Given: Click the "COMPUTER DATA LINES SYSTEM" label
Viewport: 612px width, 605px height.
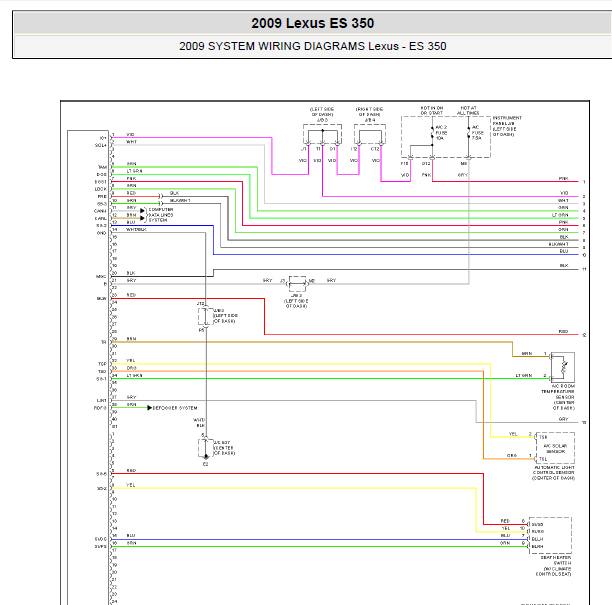Looking at the screenshot, I should (x=160, y=215).
